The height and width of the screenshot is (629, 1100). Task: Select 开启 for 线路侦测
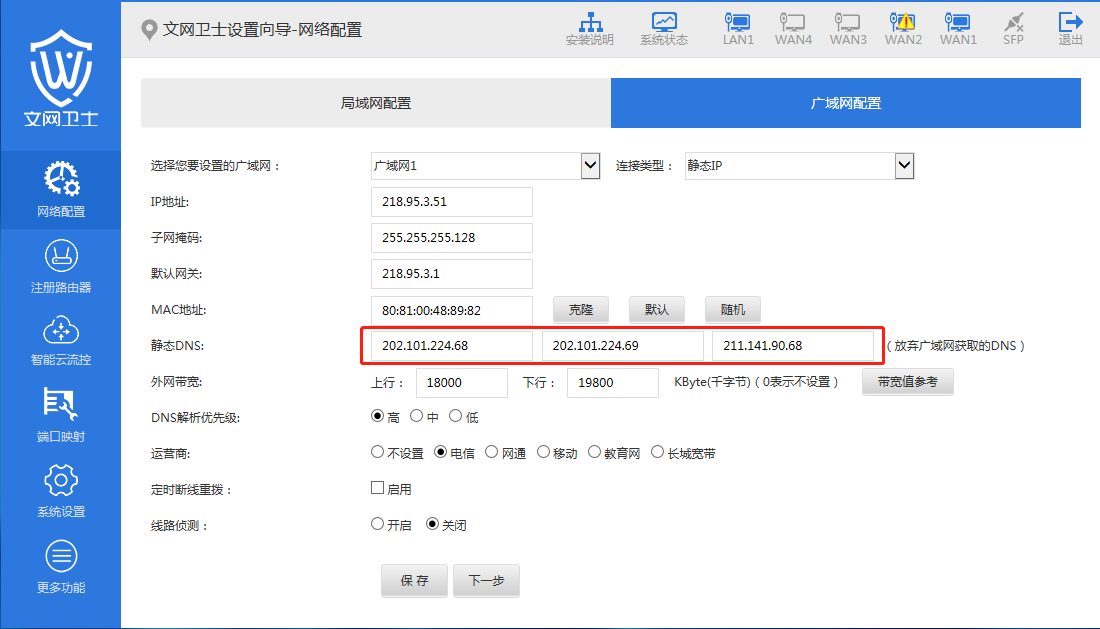click(x=377, y=524)
